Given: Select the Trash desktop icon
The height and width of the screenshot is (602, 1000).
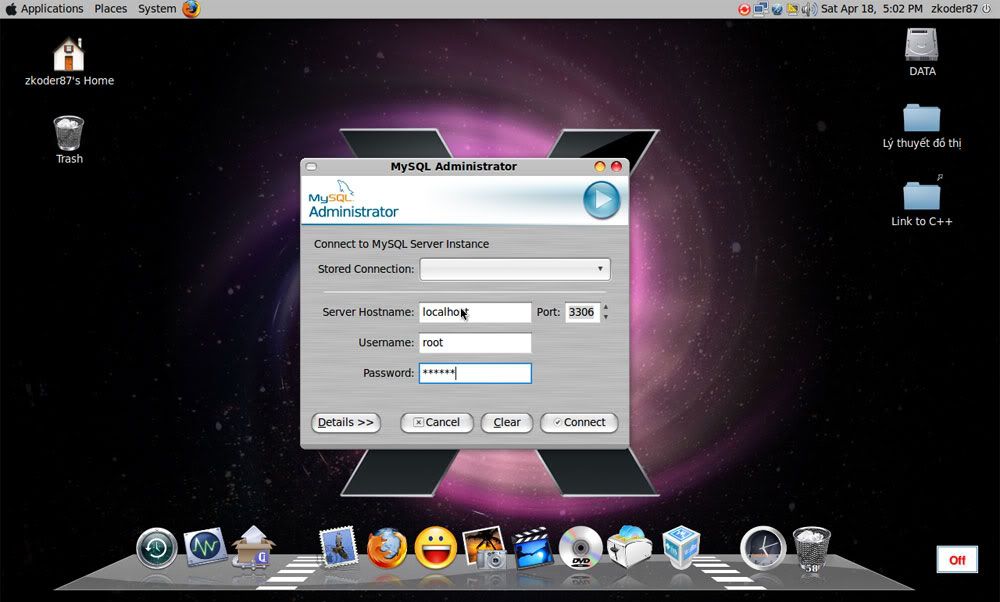Looking at the screenshot, I should [69, 140].
